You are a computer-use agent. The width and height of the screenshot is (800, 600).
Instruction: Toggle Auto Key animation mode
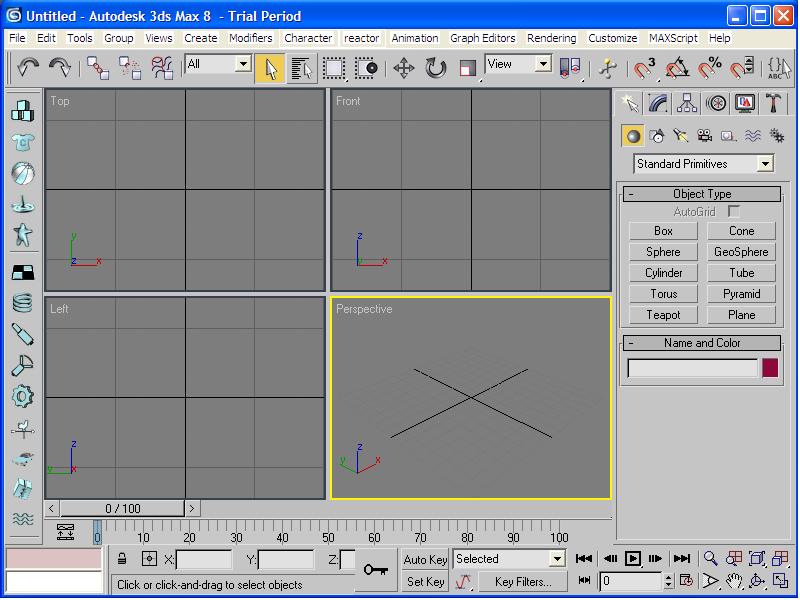tap(425, 559)
